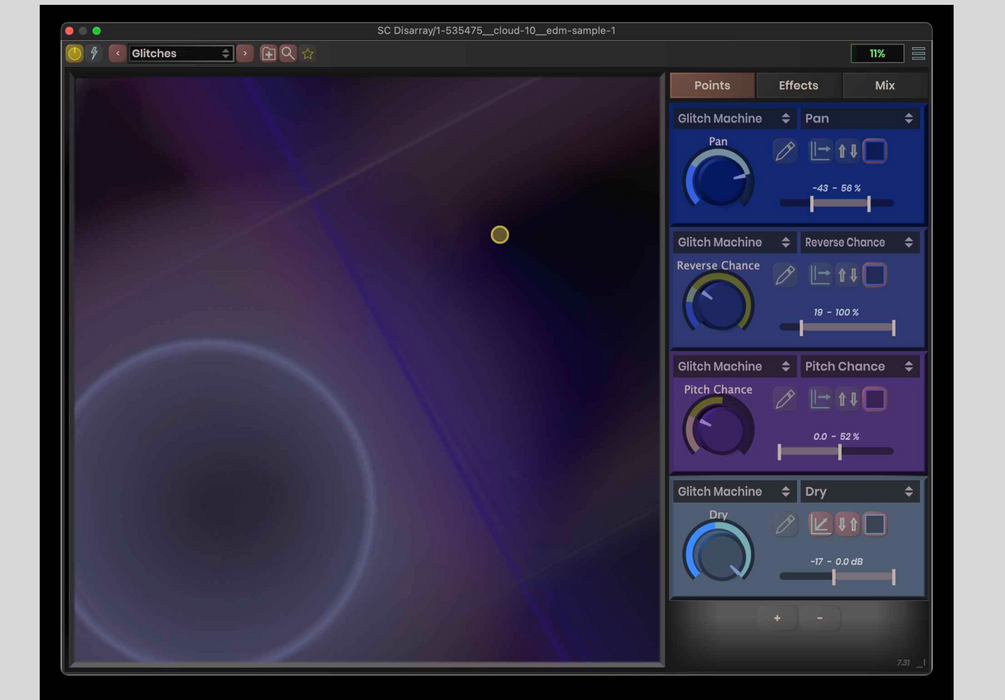Go to previous preset with left arrow
Viewport: 1005px width, 700px height.
click(117, 53)
